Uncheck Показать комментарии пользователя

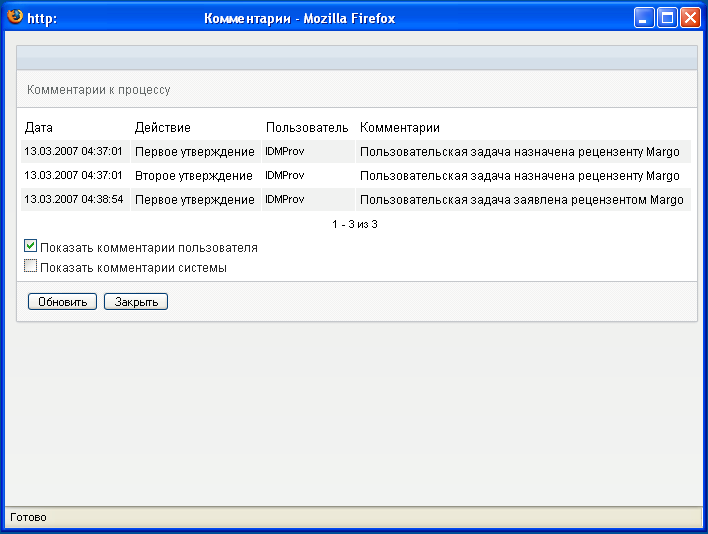pyautogui.click(x=31, y=247)
